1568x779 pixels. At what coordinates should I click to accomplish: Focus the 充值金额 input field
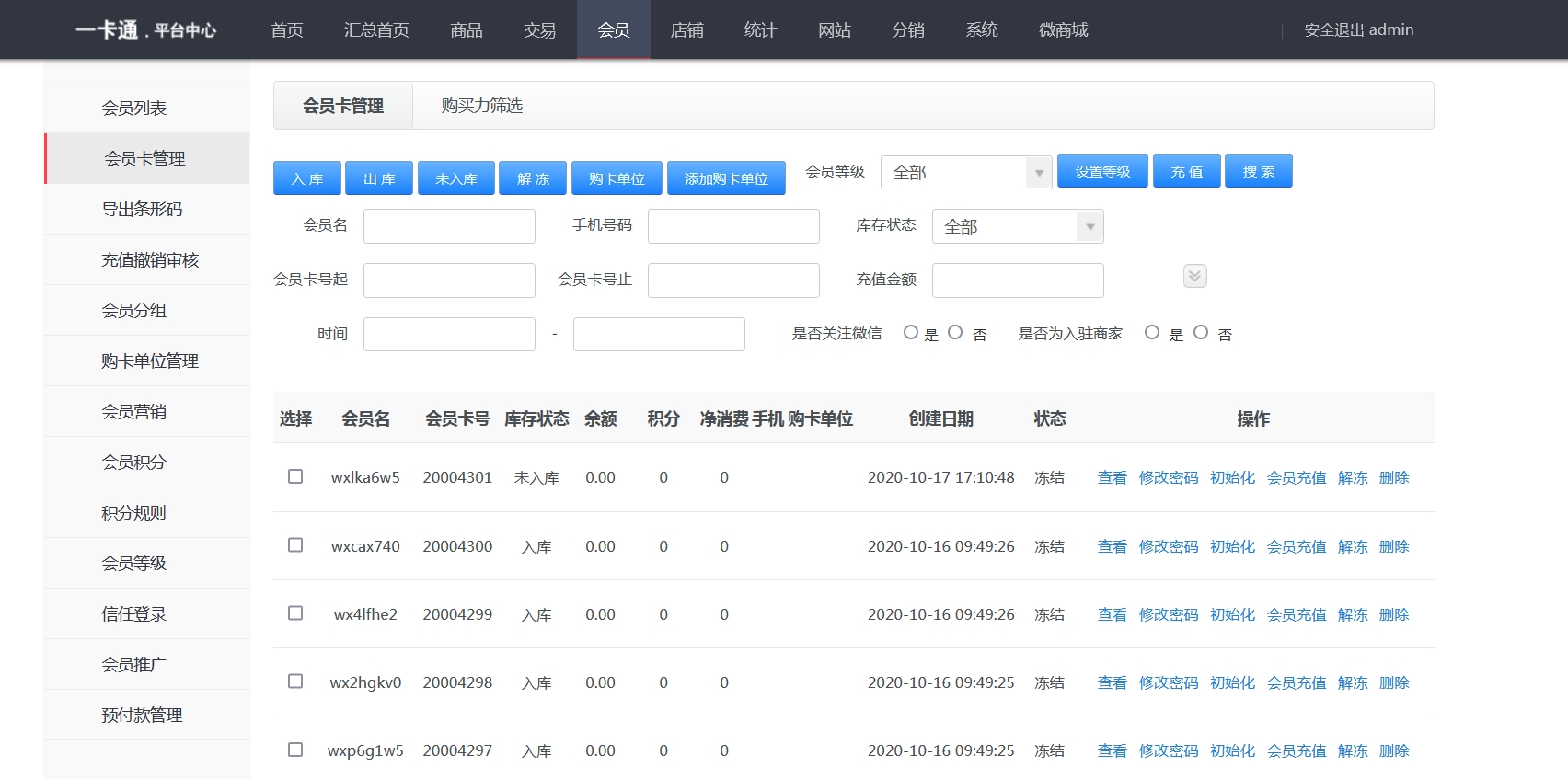pos(1018,281)
